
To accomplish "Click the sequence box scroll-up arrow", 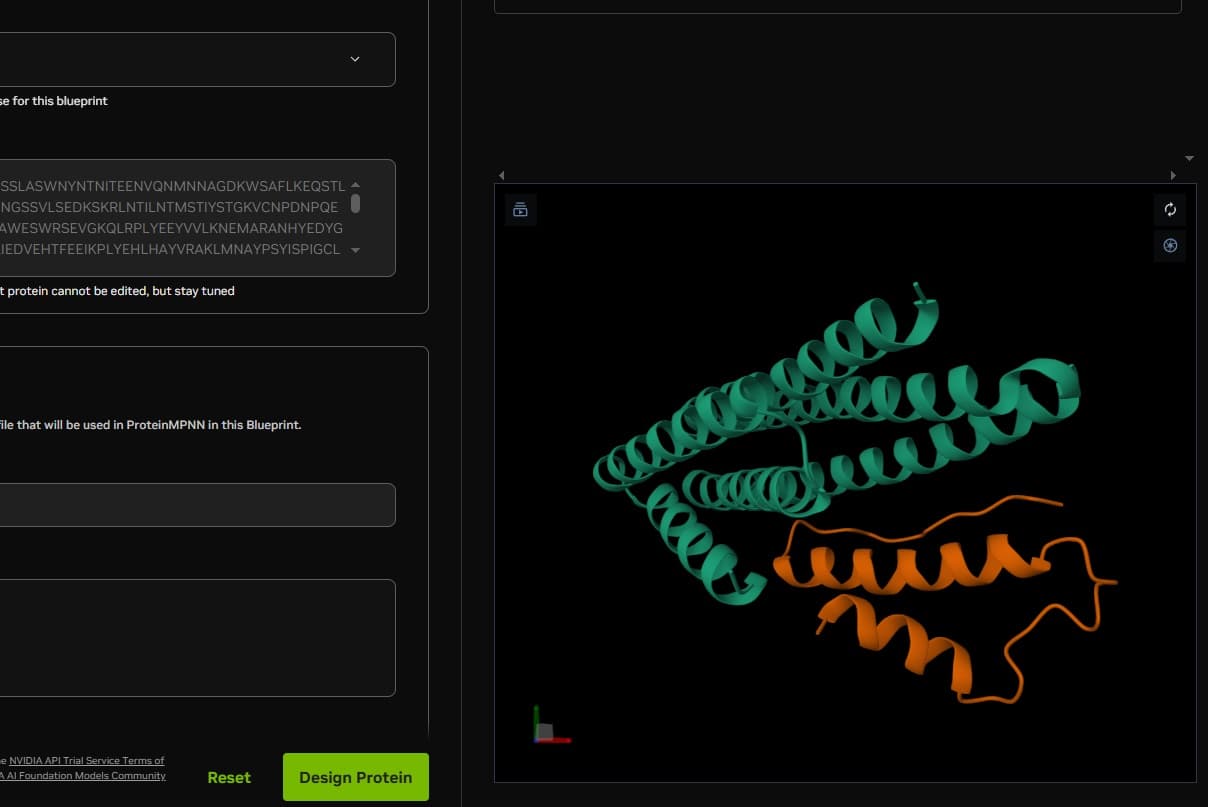I will tap(355, 185).
